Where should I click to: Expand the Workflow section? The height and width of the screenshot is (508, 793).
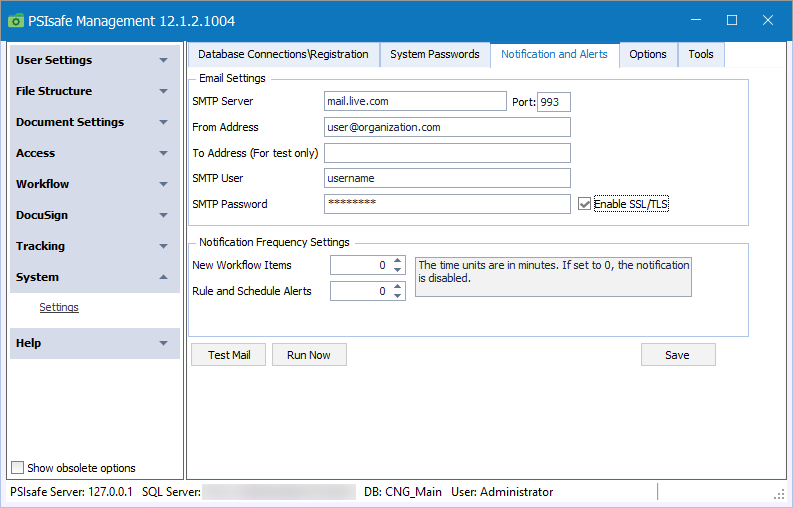95,184
